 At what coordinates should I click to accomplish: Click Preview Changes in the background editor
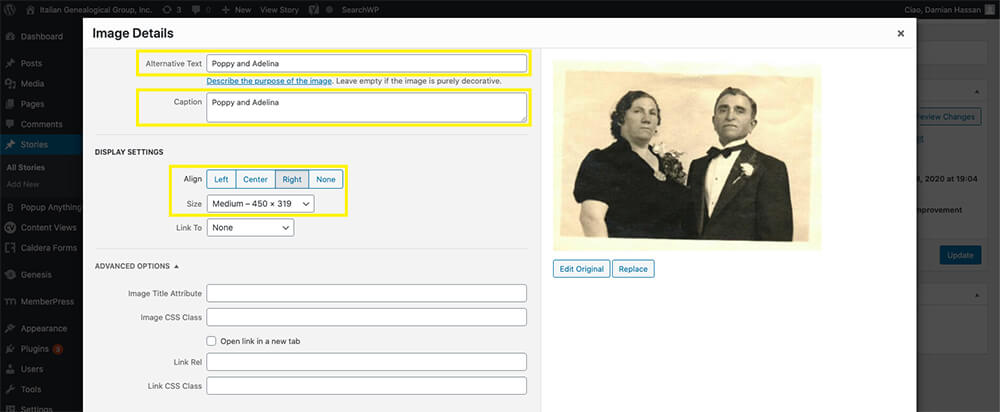pyautogui.click(x=948, y=117)
